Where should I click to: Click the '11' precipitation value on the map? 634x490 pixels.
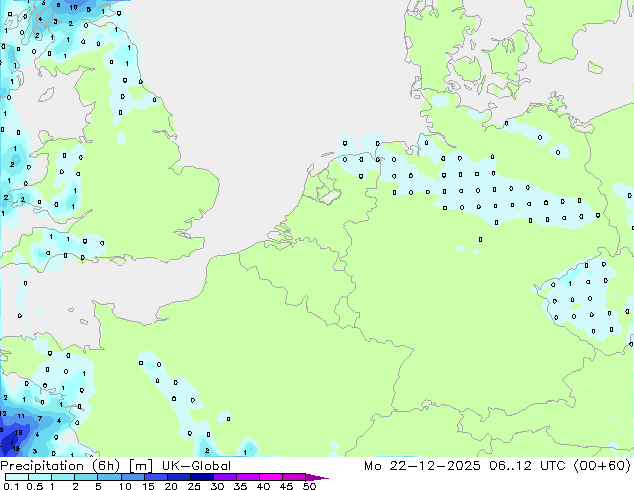(x=21, y=416)
